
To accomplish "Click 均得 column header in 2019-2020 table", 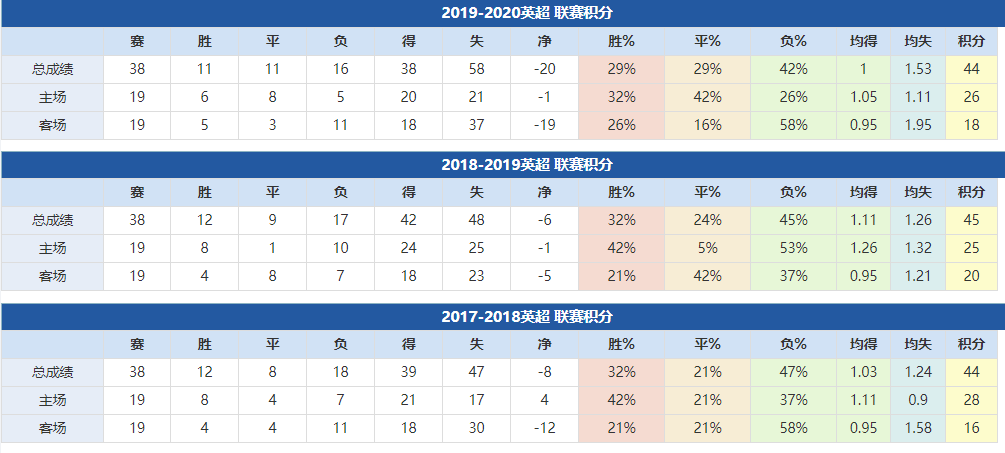I will pyautogui.click(x=863, y=41).
